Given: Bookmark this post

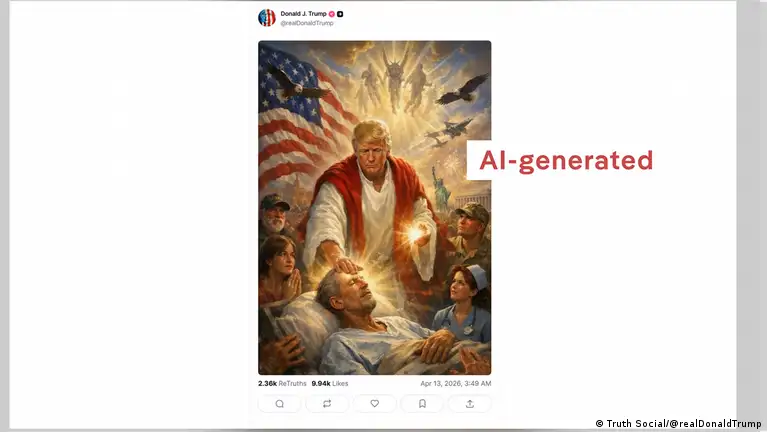Looking at the screenshot, I should (x=422, y=404).
